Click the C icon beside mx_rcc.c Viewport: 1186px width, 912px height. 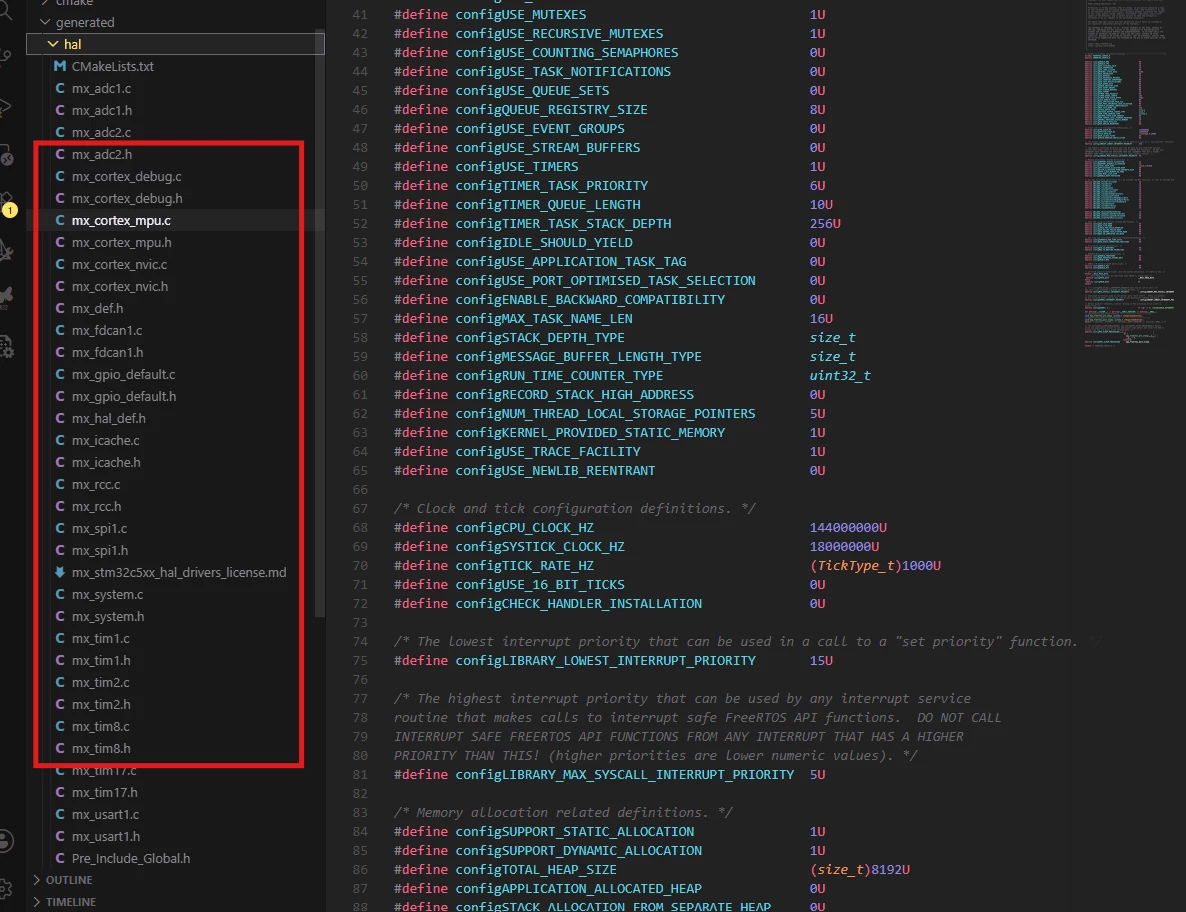(60, 484)
